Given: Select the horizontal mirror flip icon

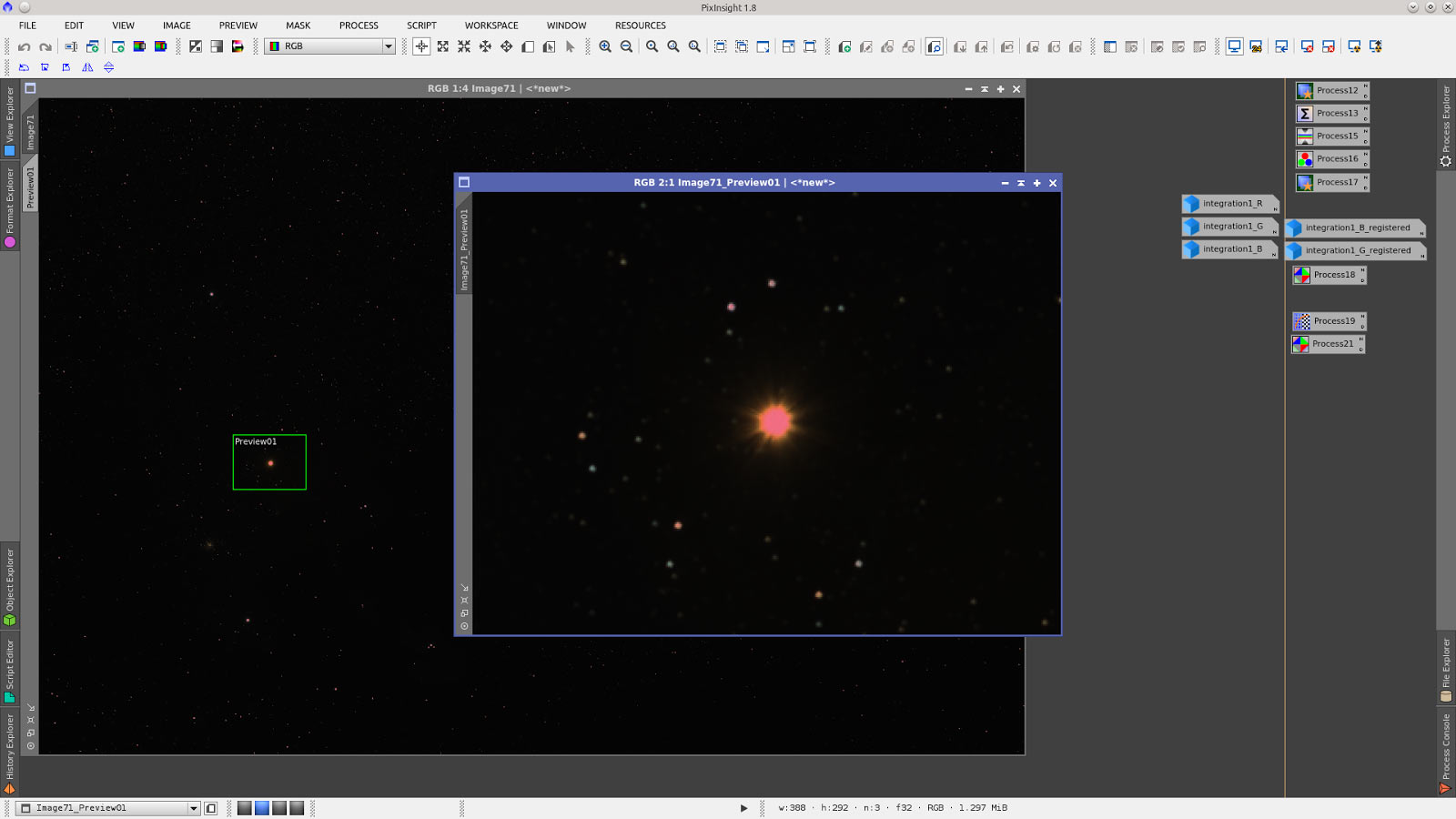Looking at the screenshot, I should pyautogui.click(x=87, y=67).
